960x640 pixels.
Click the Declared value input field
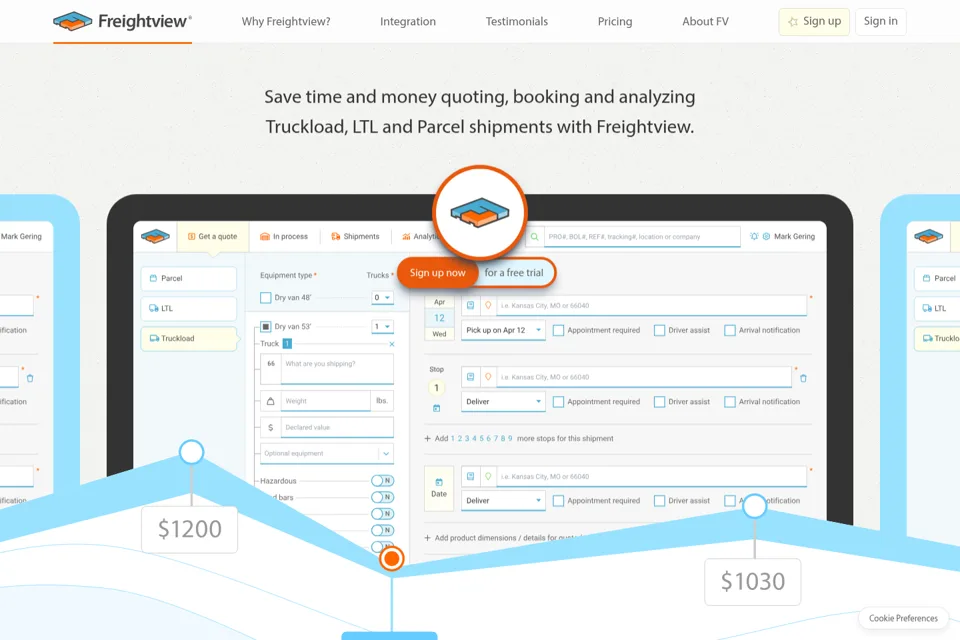337,427
